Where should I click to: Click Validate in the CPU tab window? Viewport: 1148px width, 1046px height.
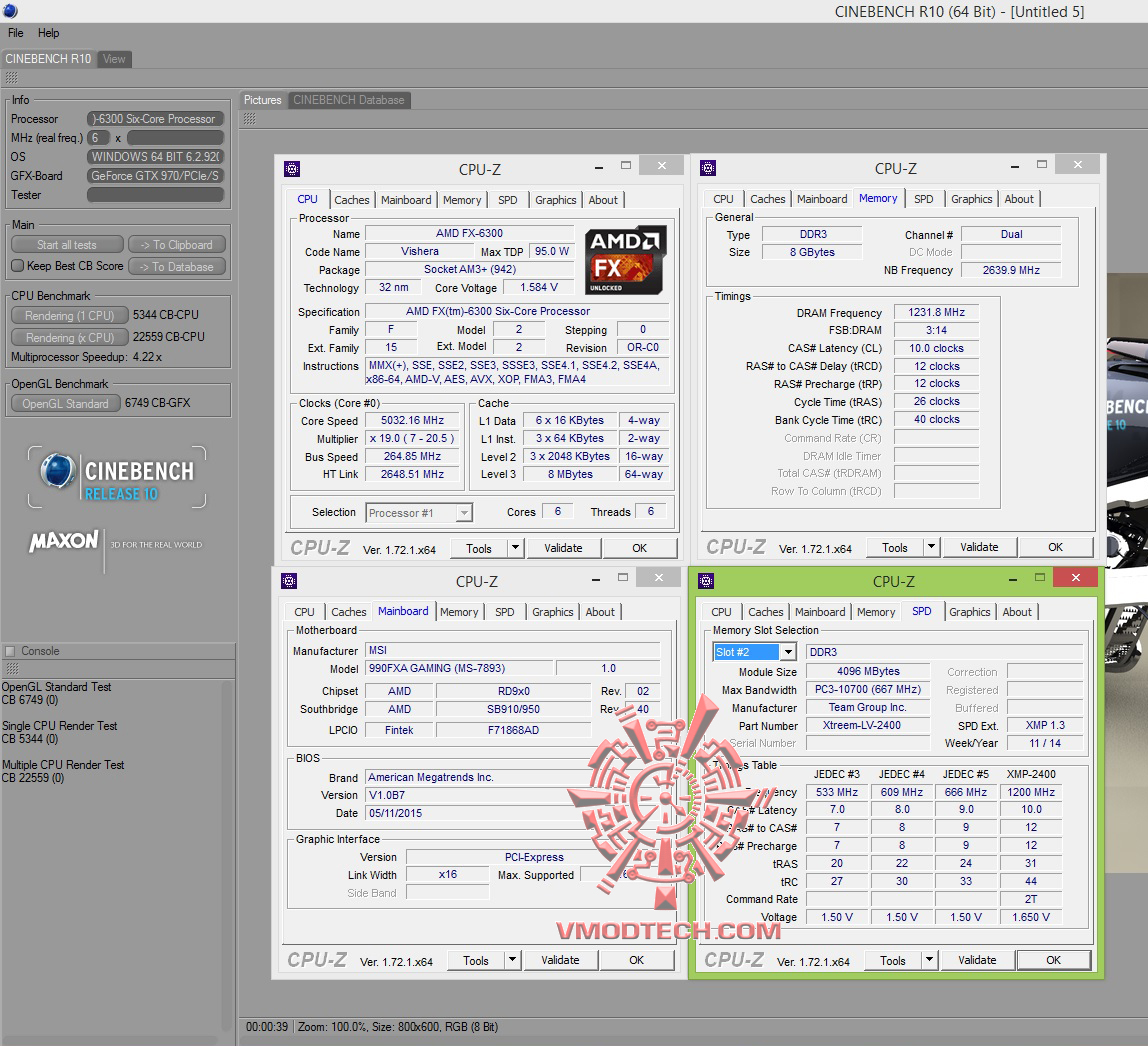[x=563, y=548]
